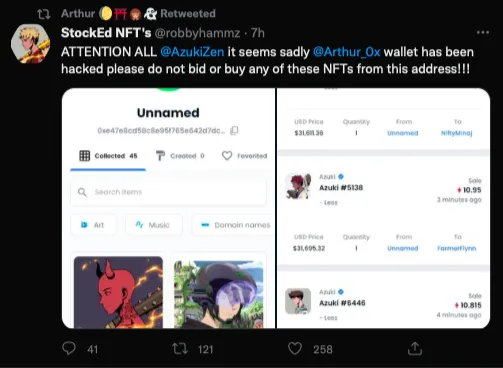This screenshot has height=368, width=503.
Task: Open the three-dot more options menu
Action: 483,32
